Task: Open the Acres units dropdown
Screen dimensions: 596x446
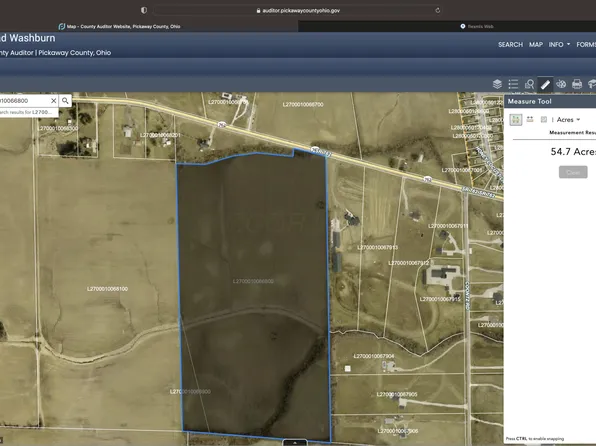Action: coord(568,120)
